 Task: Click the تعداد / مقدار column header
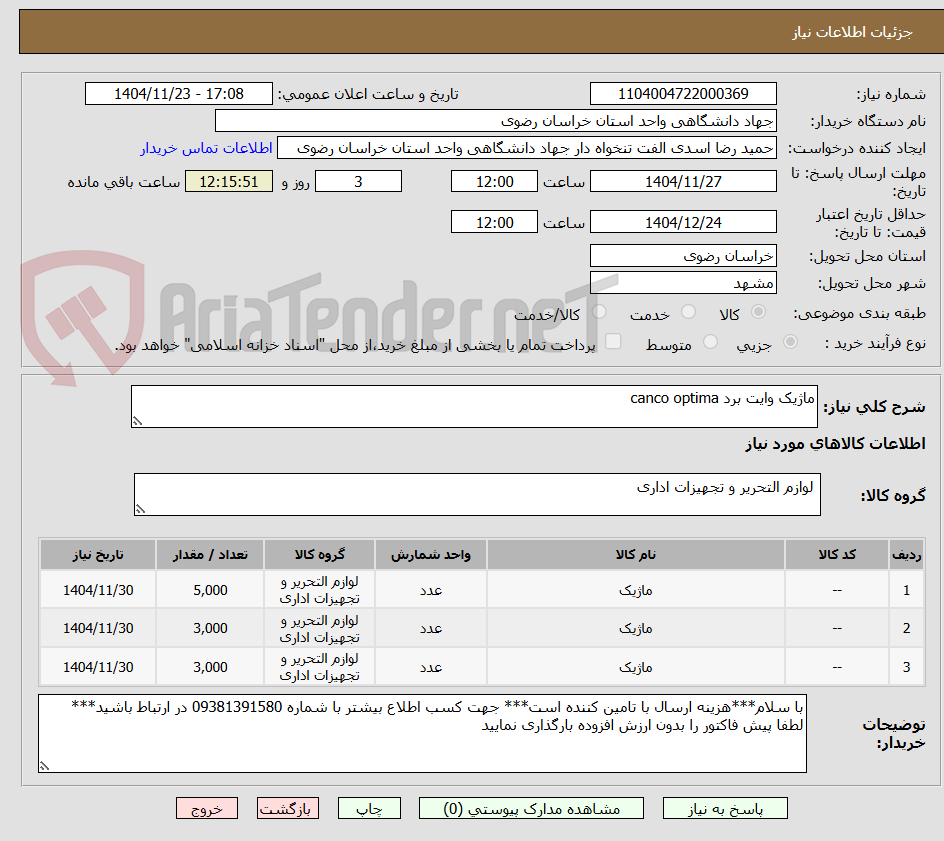coord(210,554)
